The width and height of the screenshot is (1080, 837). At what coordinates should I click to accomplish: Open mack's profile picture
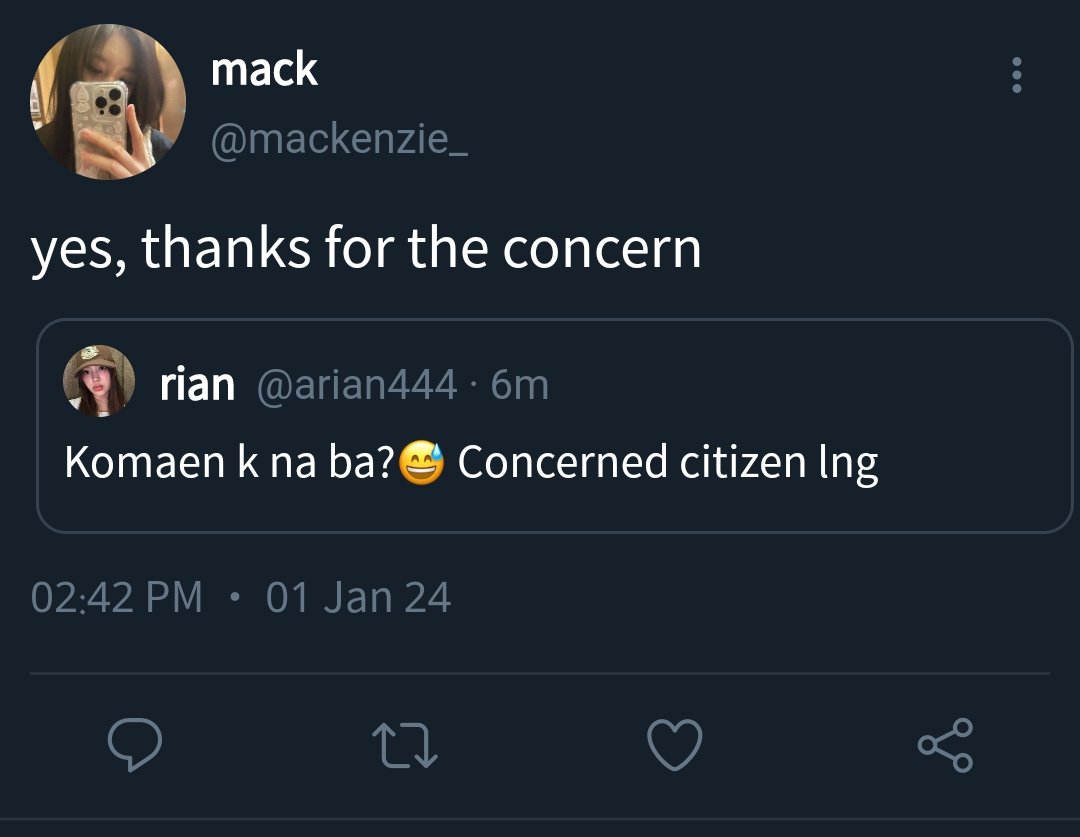point(107,102)
